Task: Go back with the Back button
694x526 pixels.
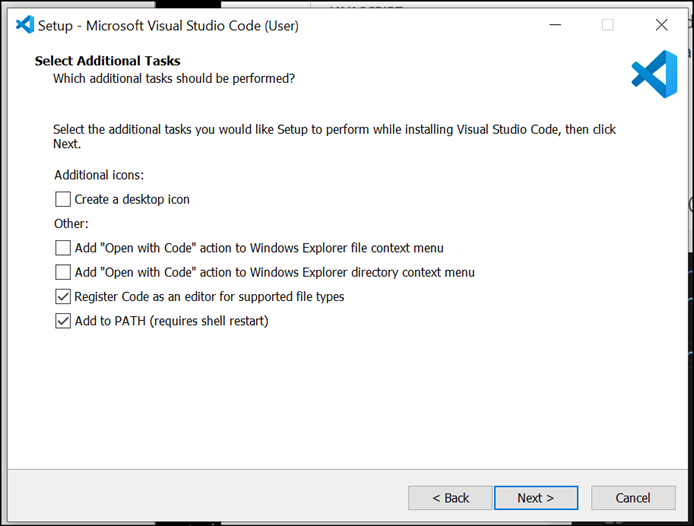Action: [x=450, y=498]
